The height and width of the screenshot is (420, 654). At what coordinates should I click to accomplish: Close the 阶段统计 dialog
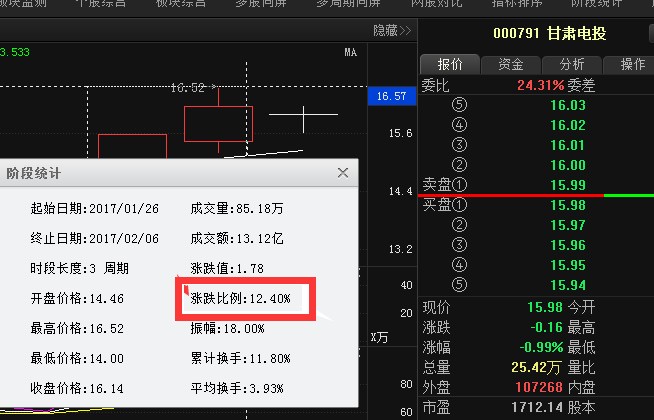coord(343,173)
